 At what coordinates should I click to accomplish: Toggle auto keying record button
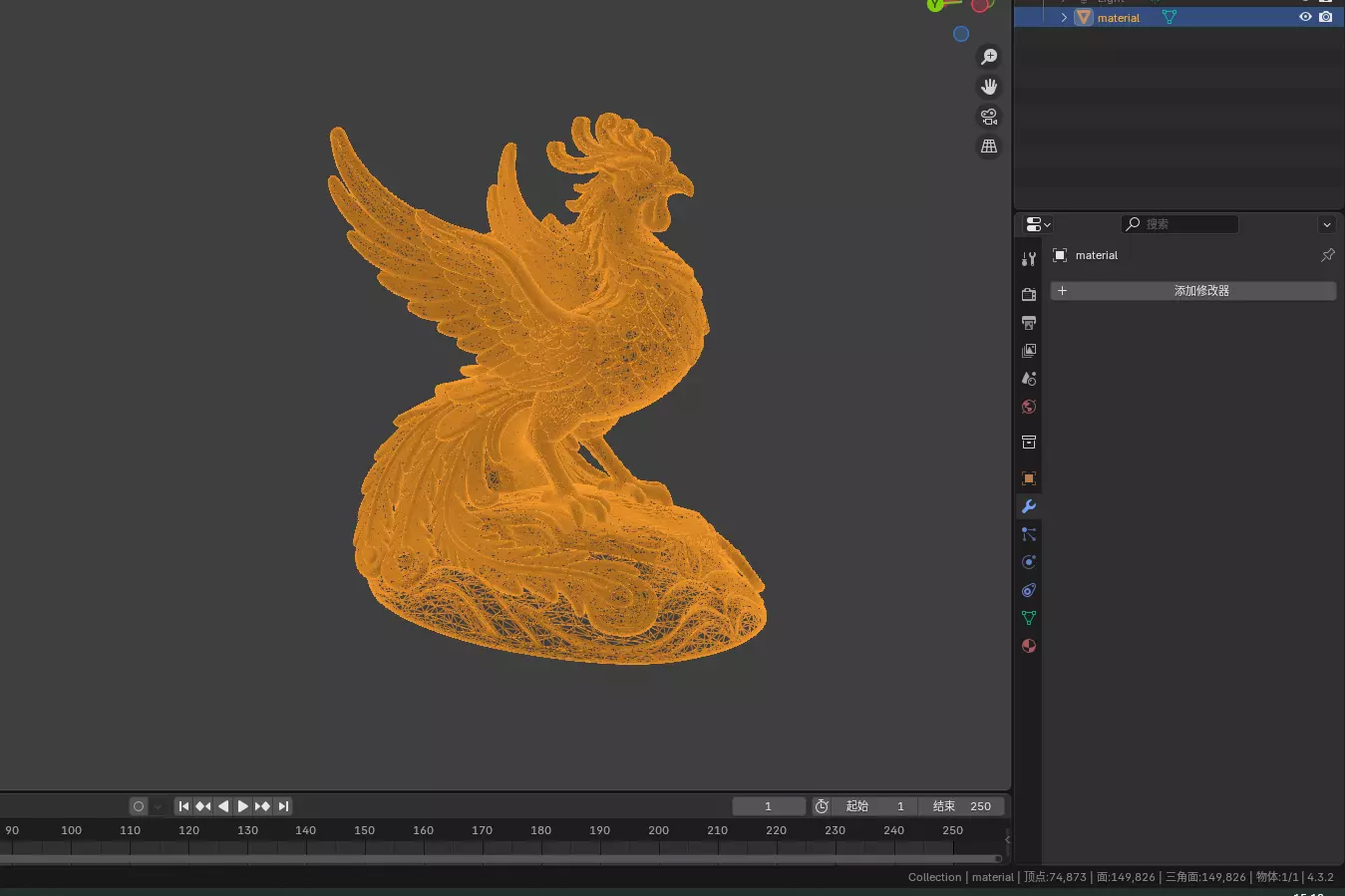coord(139,806)
